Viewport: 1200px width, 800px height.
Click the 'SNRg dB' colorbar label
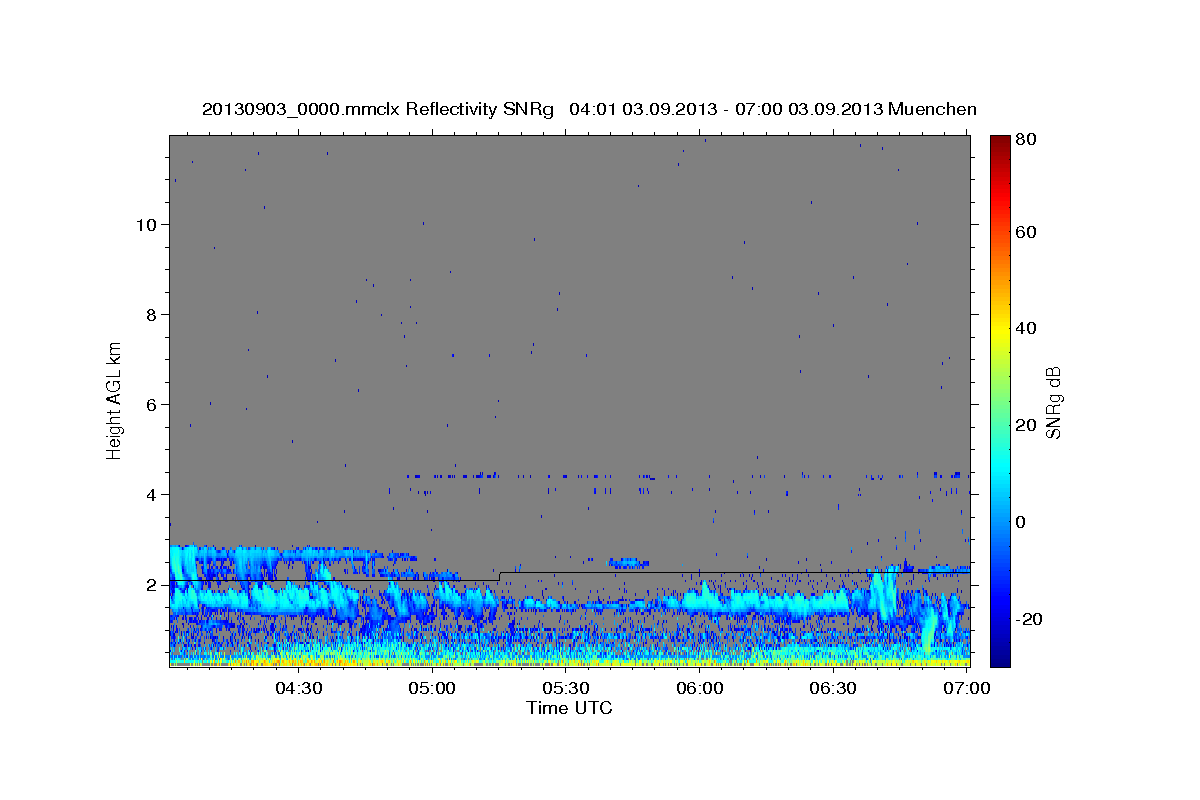[x=1053, y=401]
